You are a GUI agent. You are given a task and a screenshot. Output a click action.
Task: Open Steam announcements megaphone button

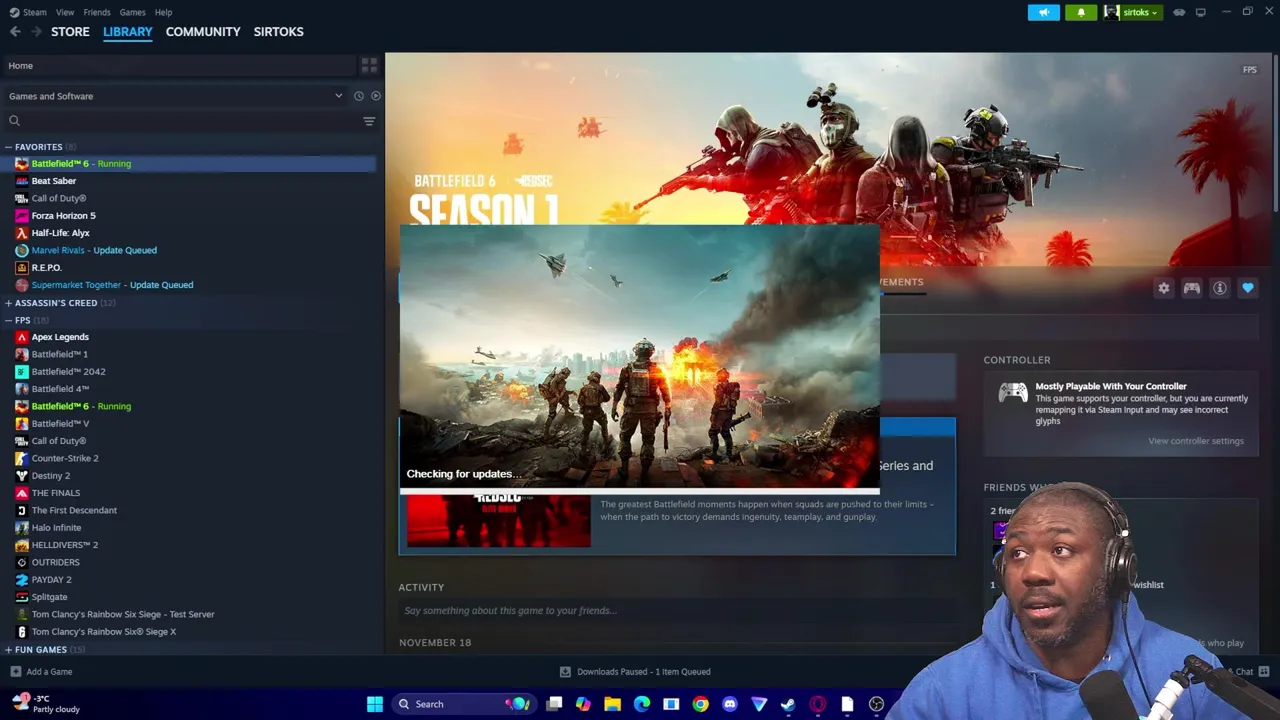(x=1043, y=12)
